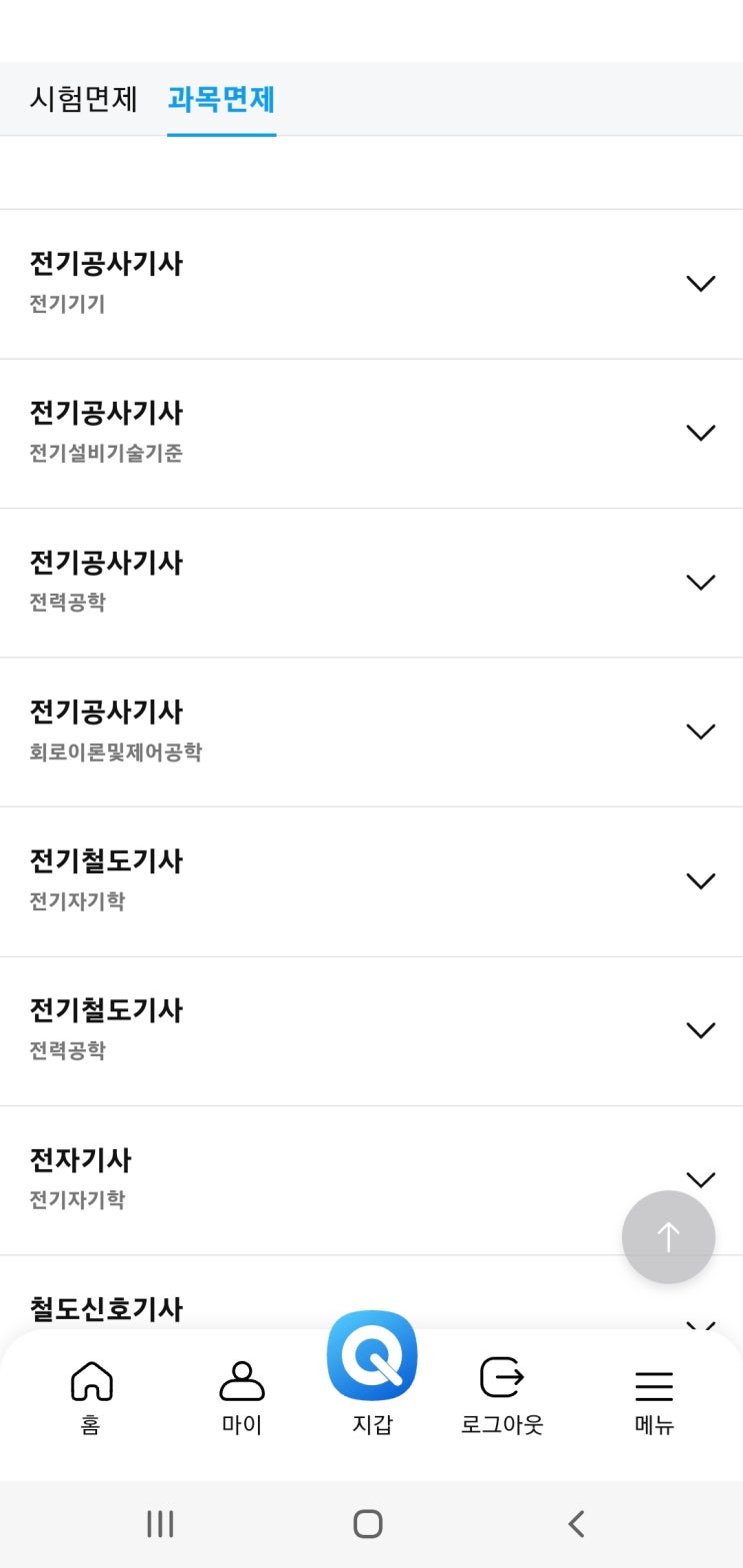Select the 과목면제 tab
This screenshot has width=743, height=1568.
click(x=221, y=99)
